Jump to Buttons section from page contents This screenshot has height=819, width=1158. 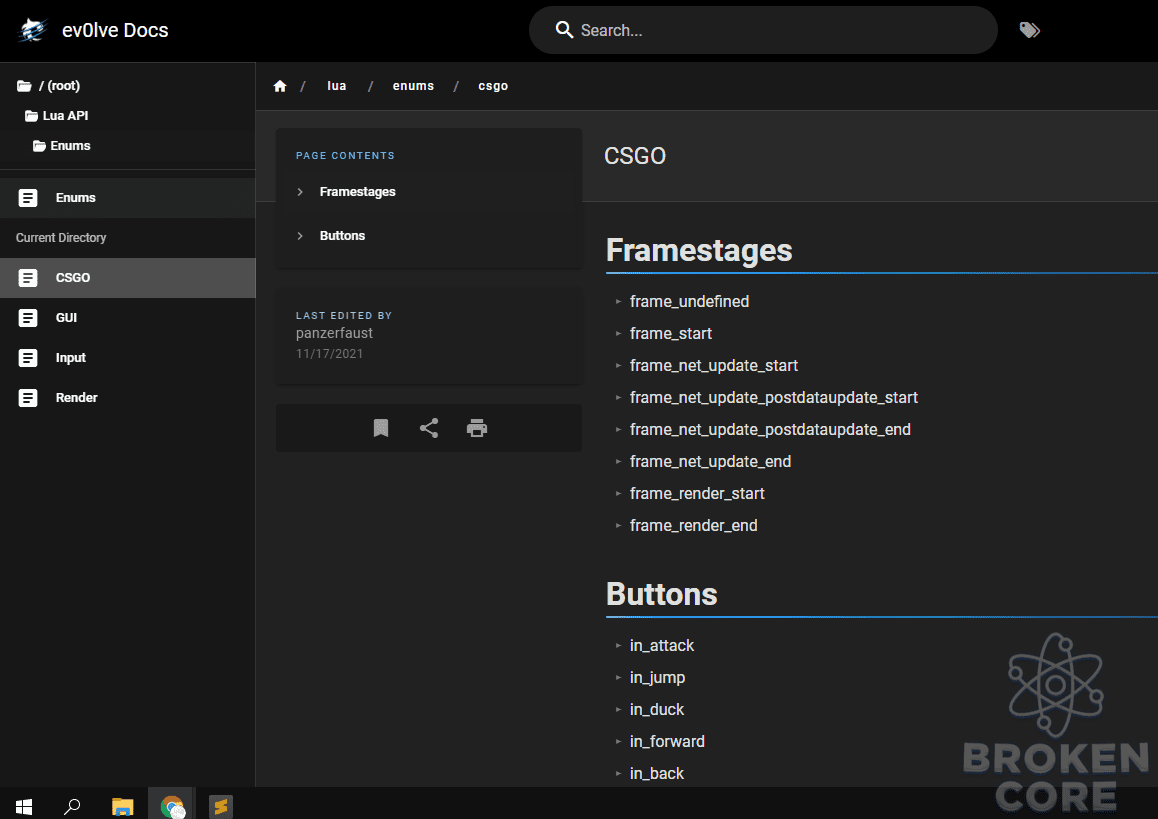[343, 236]
